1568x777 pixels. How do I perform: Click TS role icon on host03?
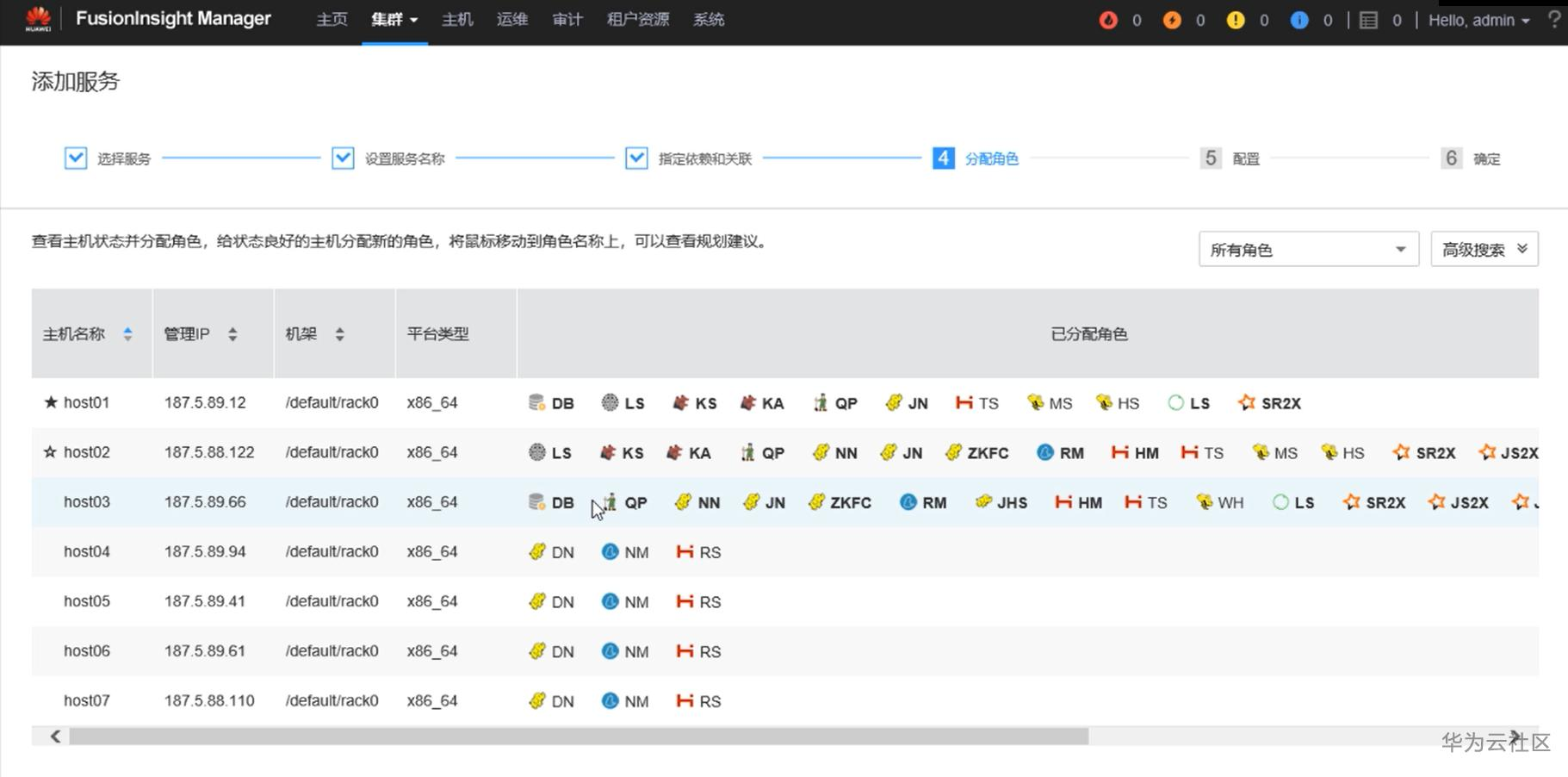click(x=1133, y=501)
